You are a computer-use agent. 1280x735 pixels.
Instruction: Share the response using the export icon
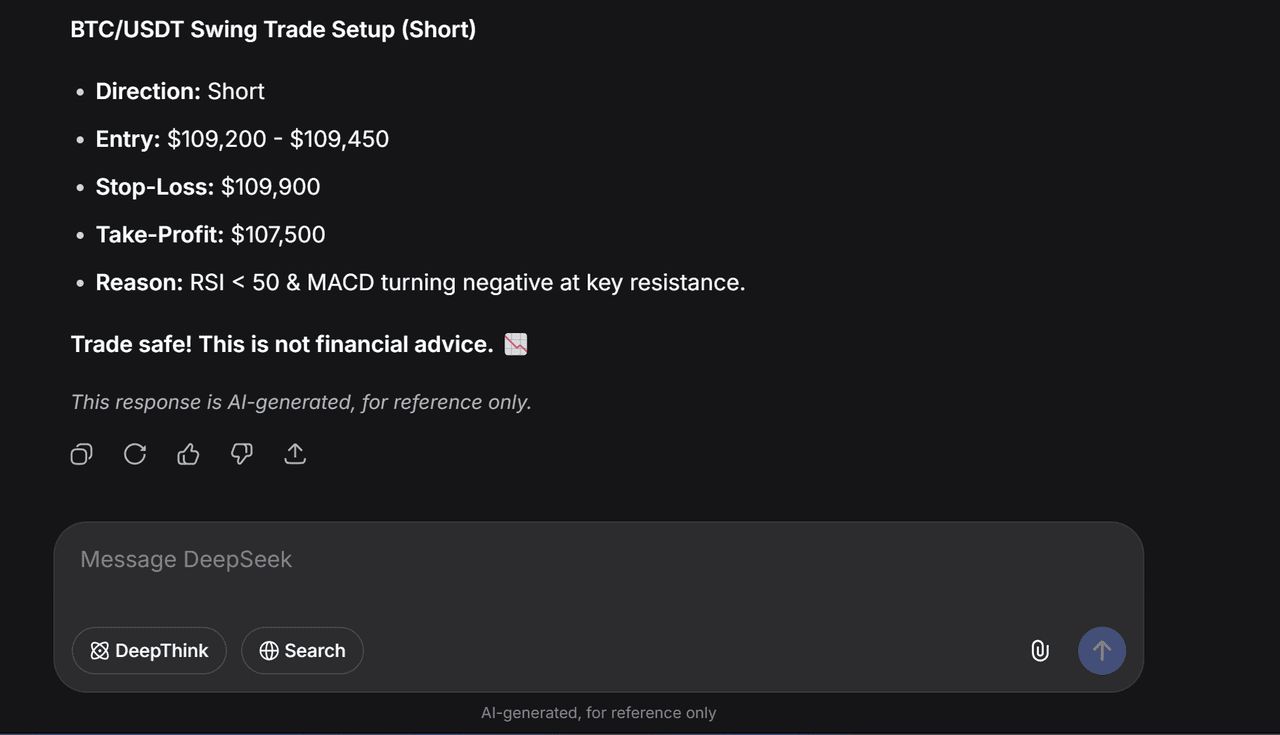295,454
